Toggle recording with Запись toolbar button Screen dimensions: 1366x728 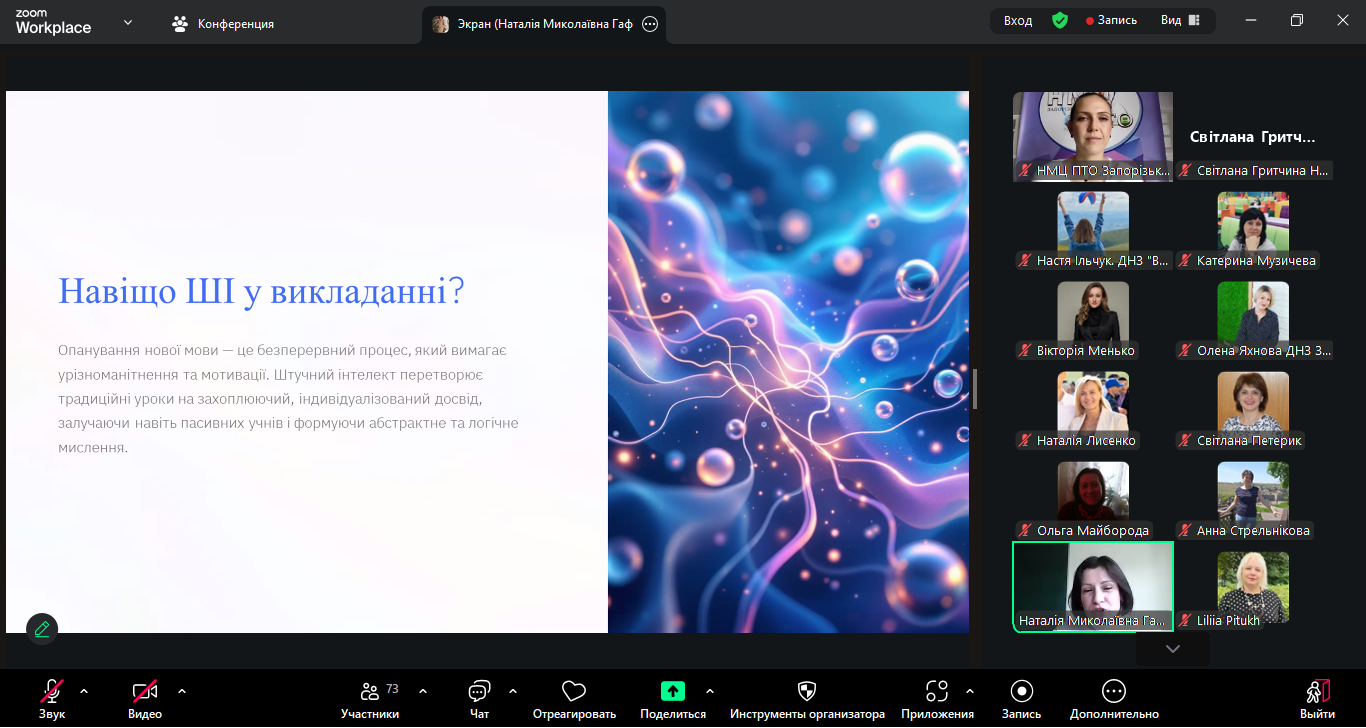(x=1021, y=692)
